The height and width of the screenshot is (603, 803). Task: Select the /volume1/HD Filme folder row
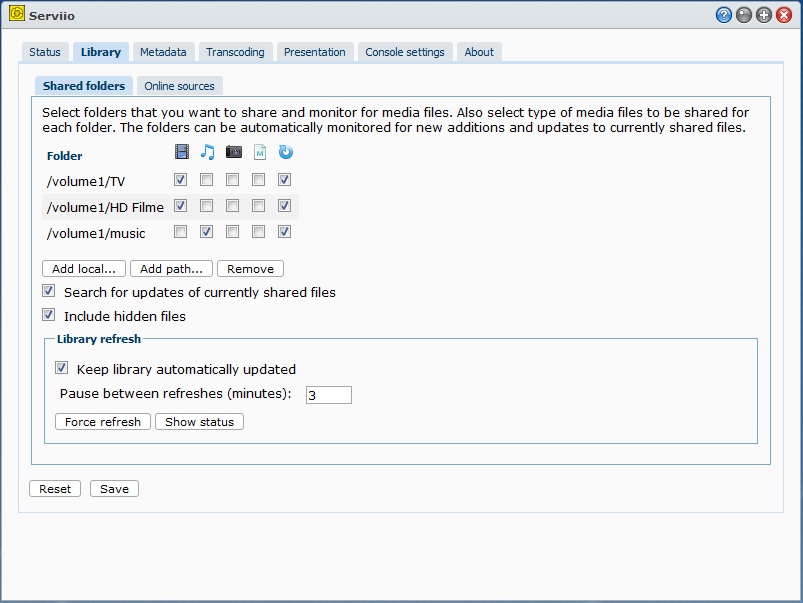point(170,207)
